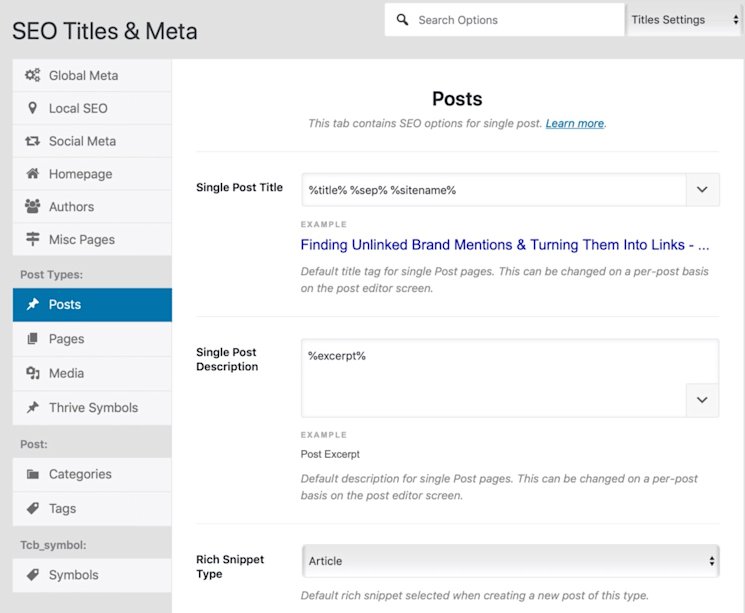Click the gears icon beside Global Meta
This screenshot has width=745, height=613.
click(x=33, y=76)
